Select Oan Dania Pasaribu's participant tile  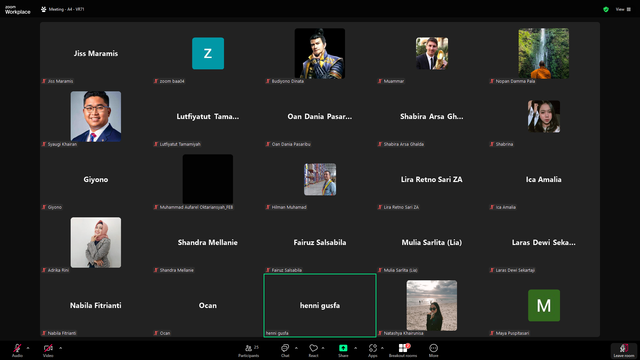coord(320,116)
